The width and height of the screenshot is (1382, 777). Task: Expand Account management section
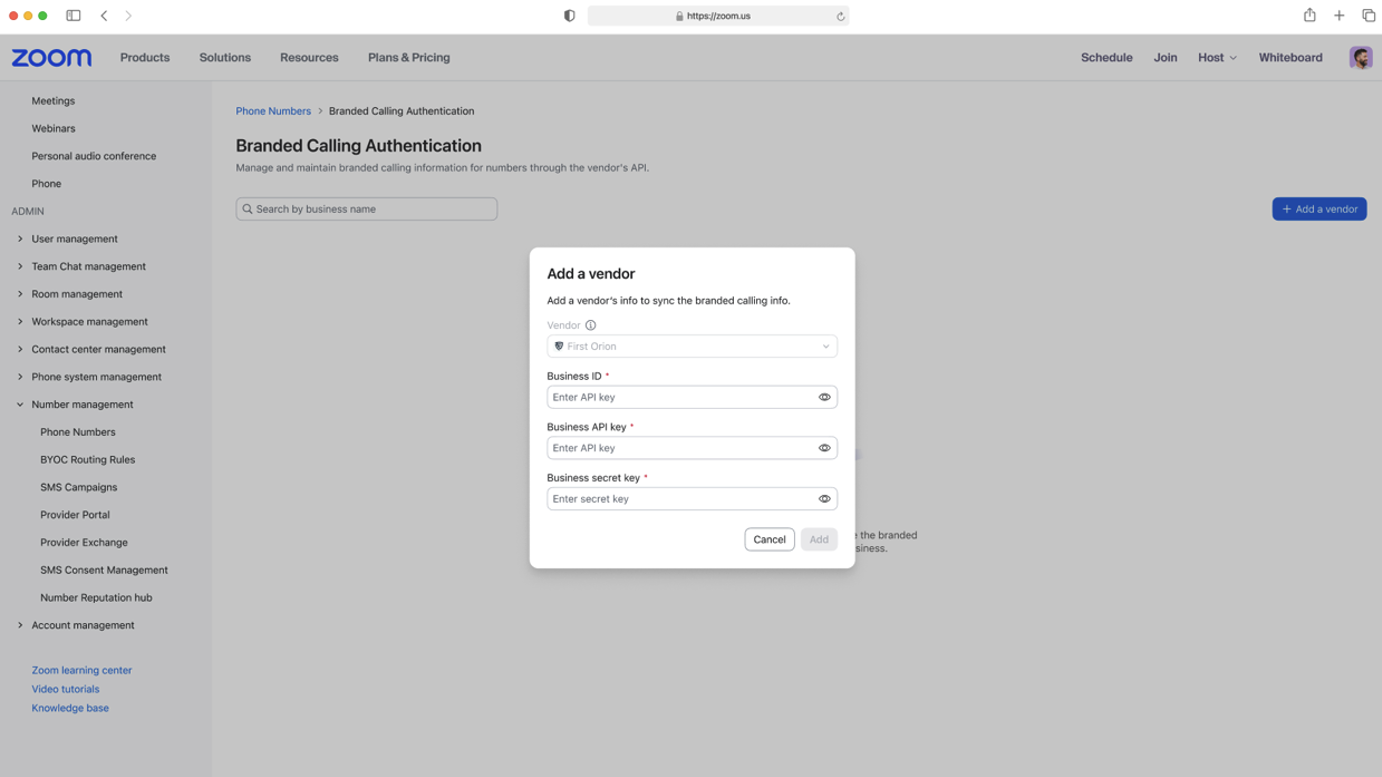(x=20, y=625)
